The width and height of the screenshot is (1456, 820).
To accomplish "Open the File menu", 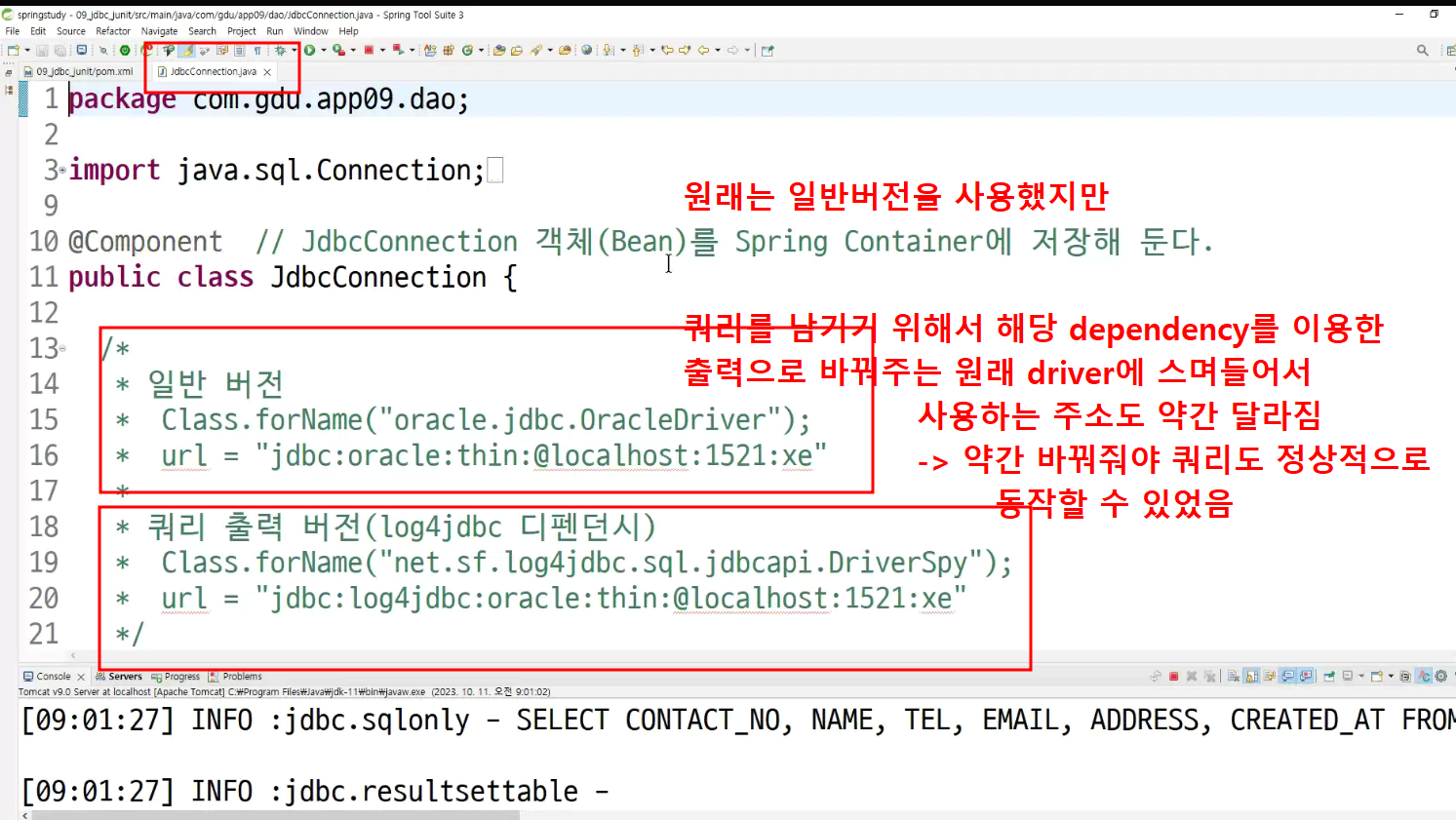I will [13, 31].
